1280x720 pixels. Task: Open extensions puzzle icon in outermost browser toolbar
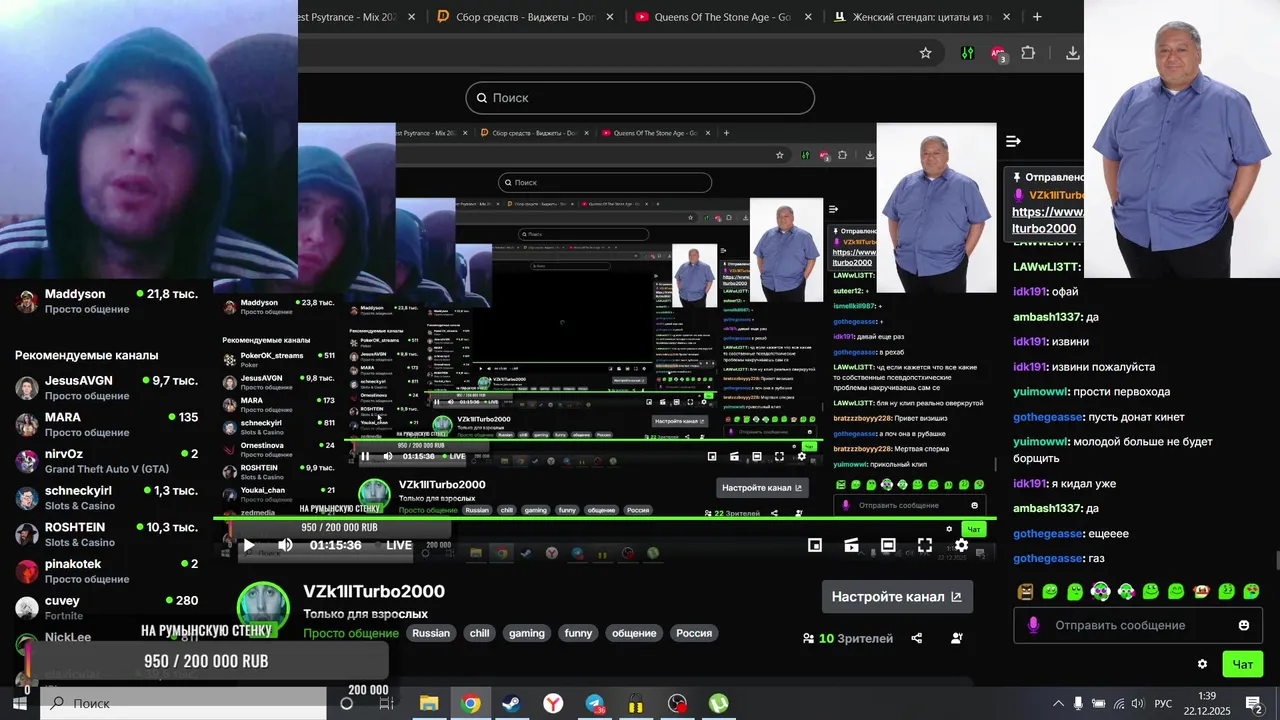[1028, 53]
